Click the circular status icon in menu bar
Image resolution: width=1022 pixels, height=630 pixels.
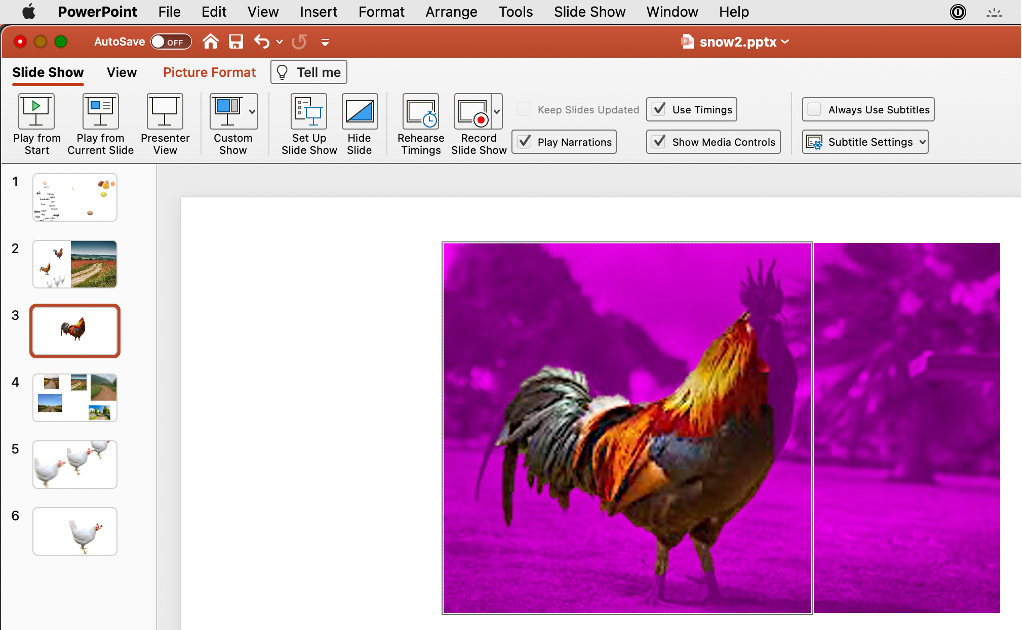tap(957, 12)
